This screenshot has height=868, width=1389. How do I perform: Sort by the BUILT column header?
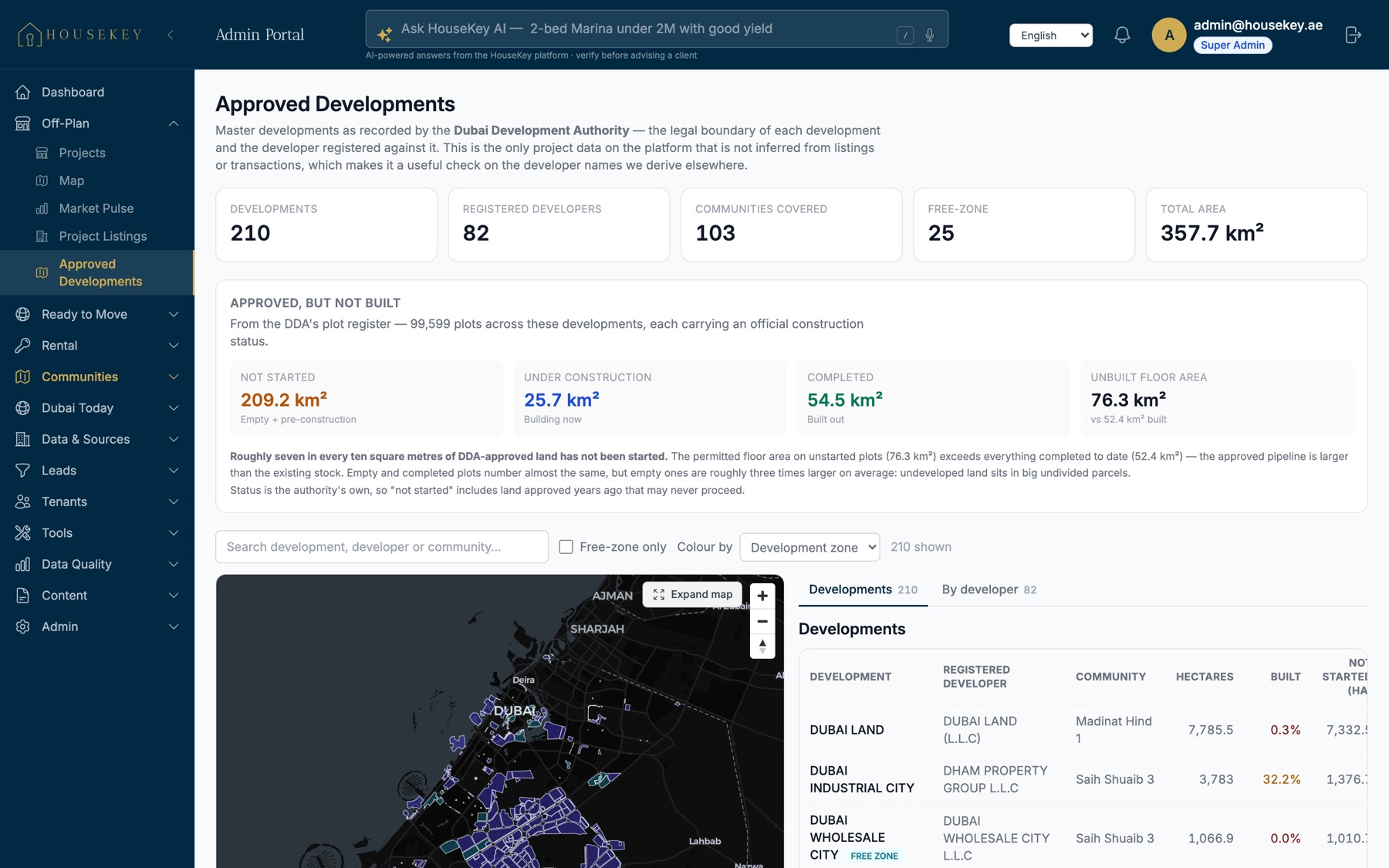coord(1286,677)
